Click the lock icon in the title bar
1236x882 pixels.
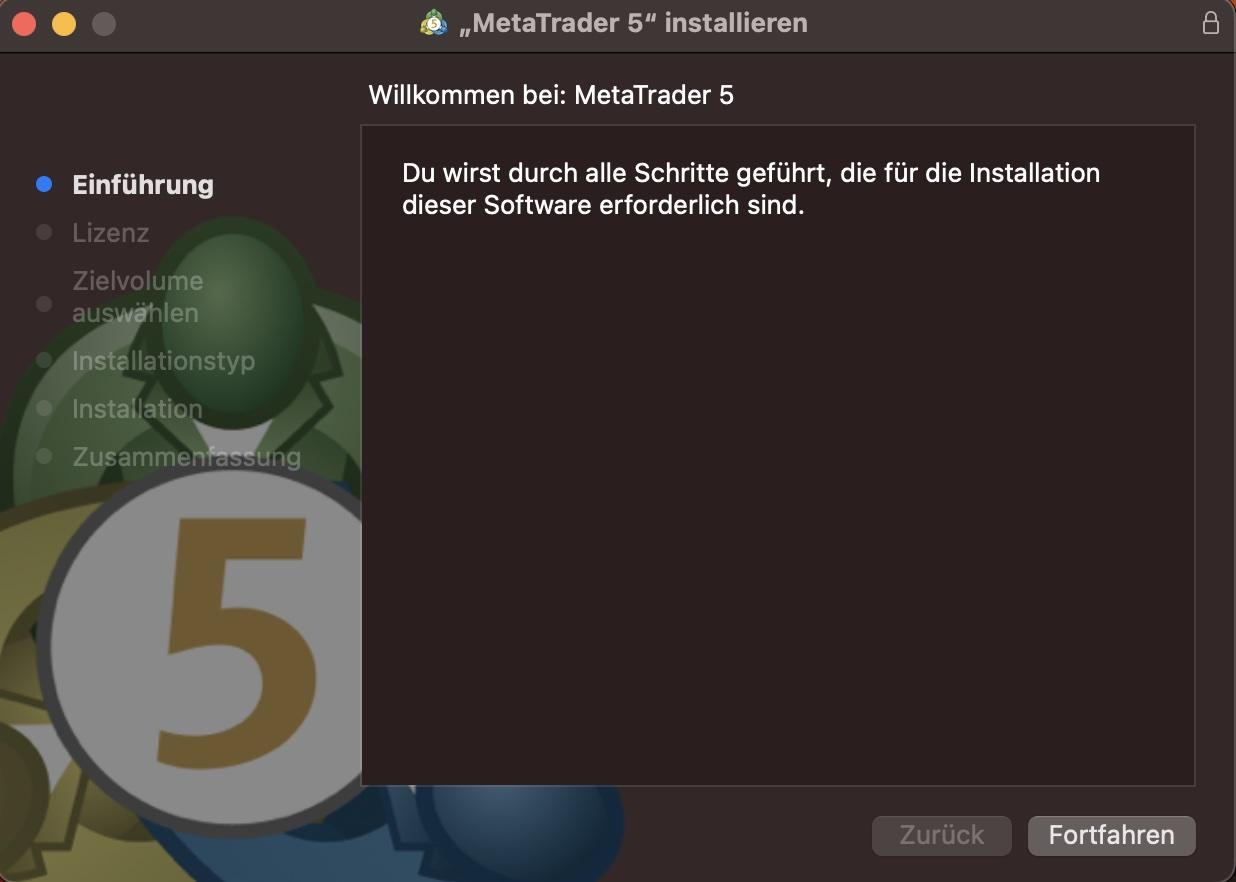click(1211, 22)
